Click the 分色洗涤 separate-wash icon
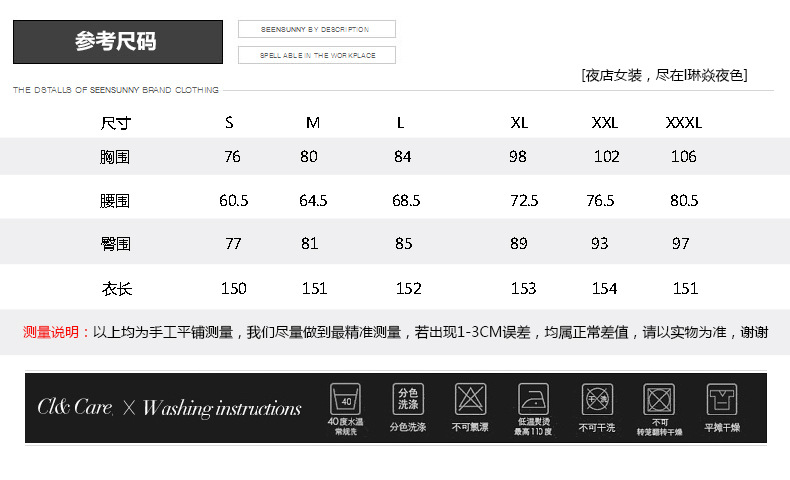Image resolution: width=790 pixels, height=480 pixels. point(408,399)
